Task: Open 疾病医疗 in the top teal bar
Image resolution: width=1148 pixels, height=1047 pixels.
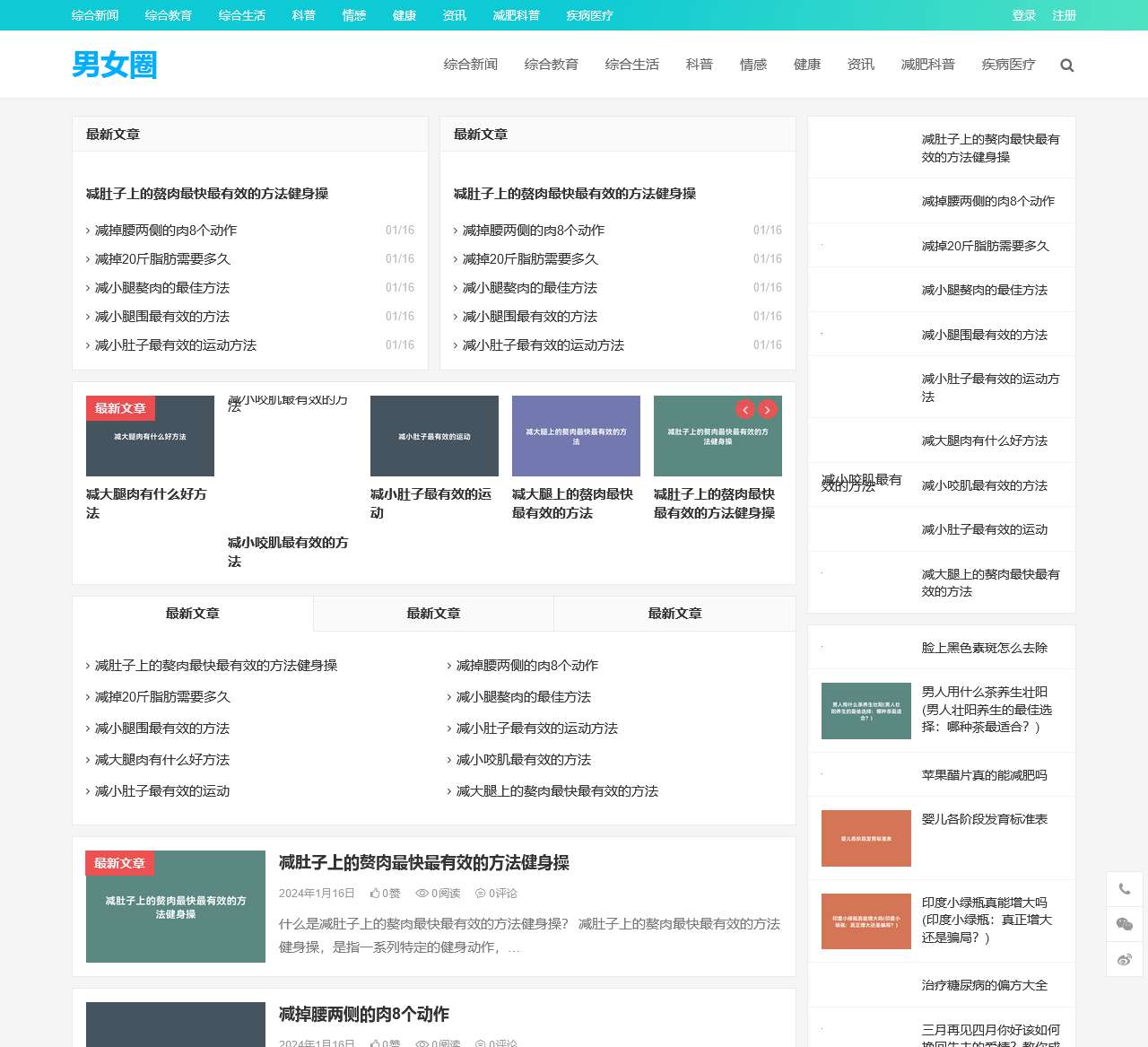Action: pyautogui.click(x=589, y=15)
